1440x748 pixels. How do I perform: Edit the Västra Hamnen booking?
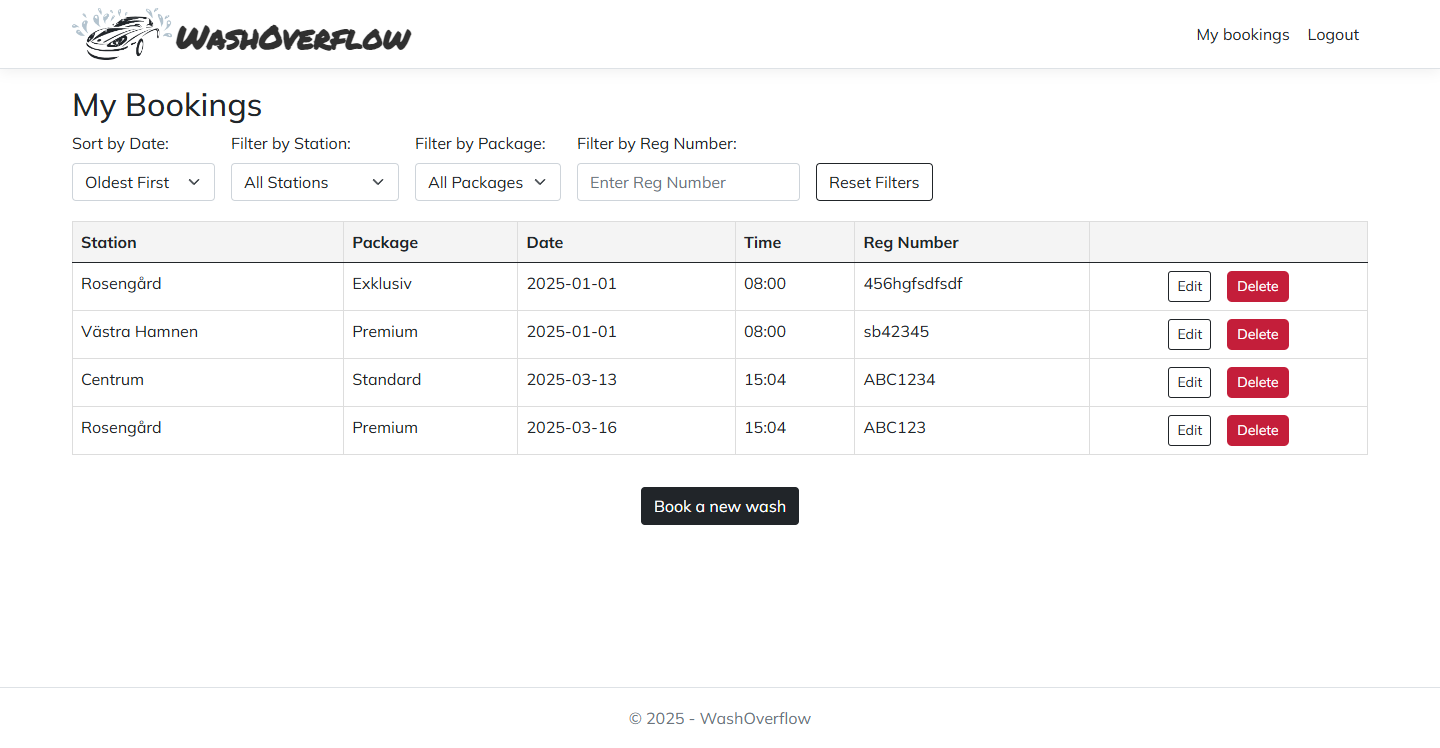tap(1189, 334)
